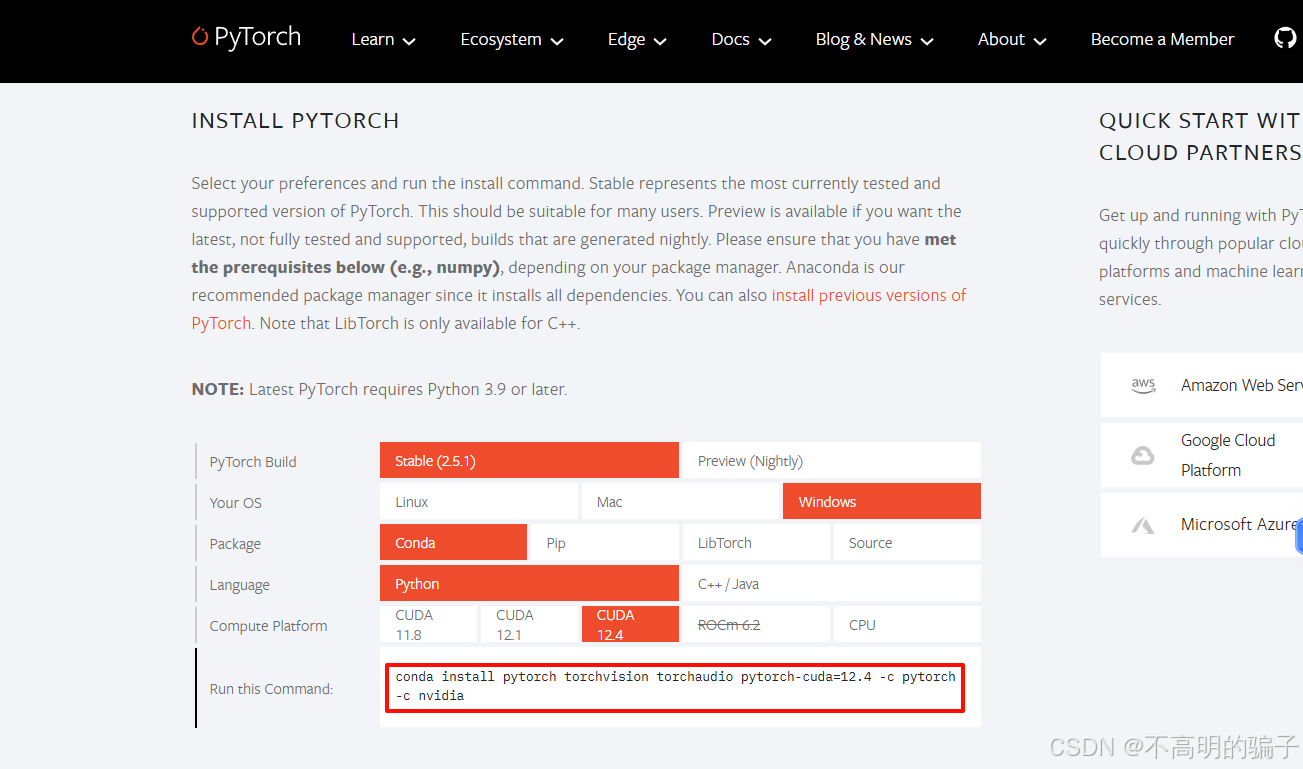Open the Ecosystem menu
1303x769 pixels.
pyautogui.click(x=512, y=40)
